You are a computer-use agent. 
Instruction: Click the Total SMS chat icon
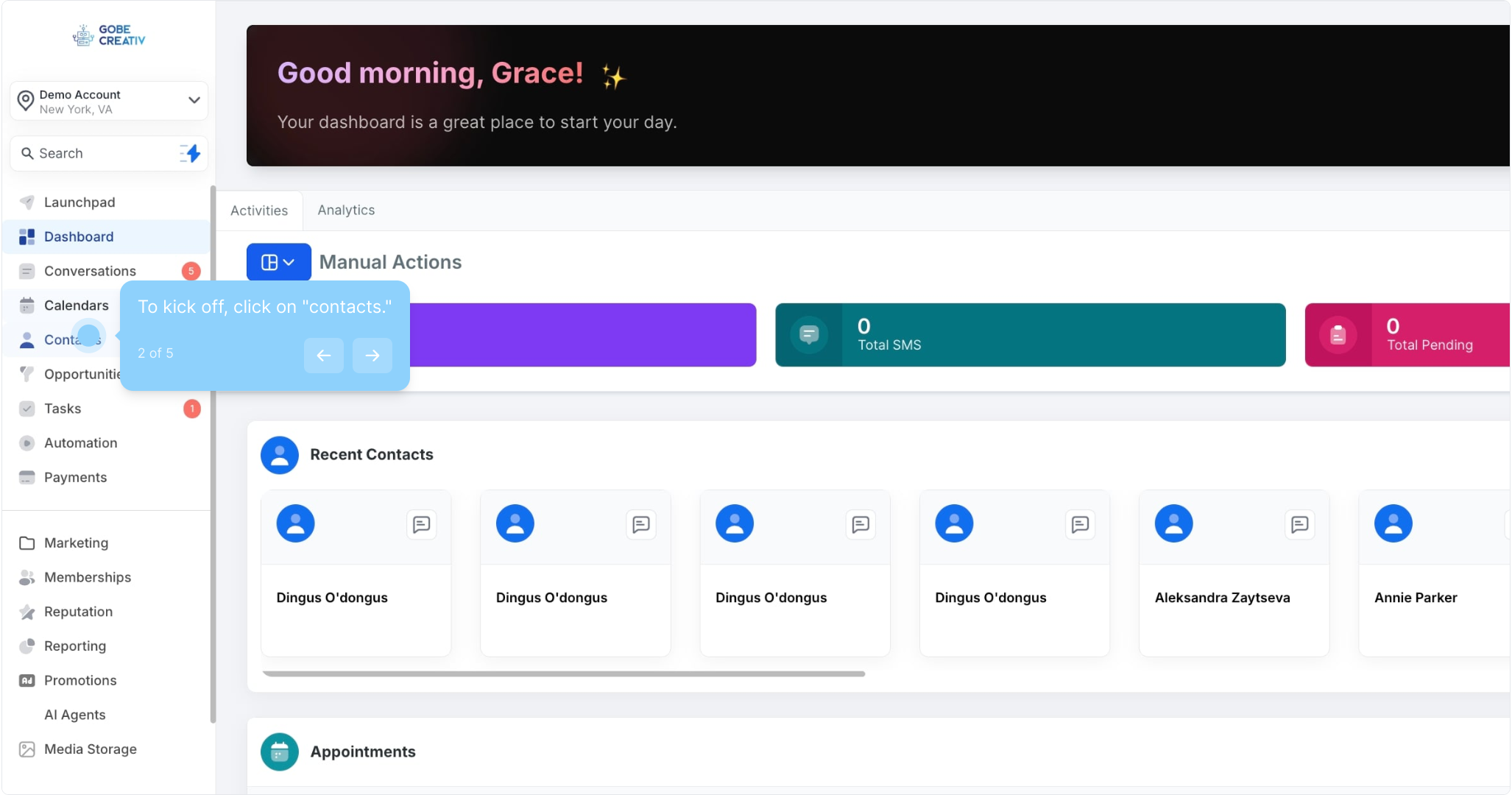pyautogui.click(x=809, y=335)
